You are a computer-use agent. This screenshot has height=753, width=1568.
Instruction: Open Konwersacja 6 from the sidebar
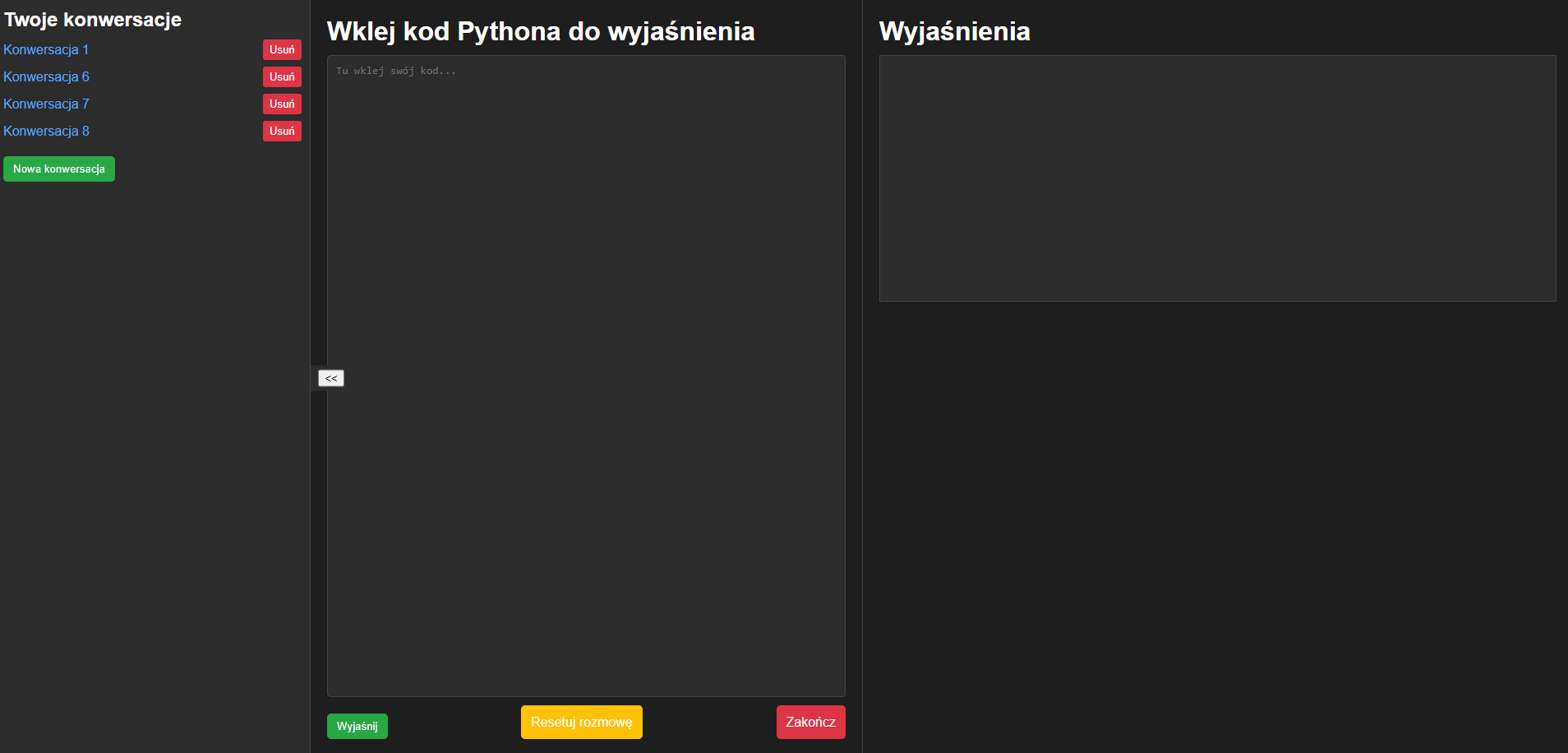pyautogui.click(x=46, y=76)
